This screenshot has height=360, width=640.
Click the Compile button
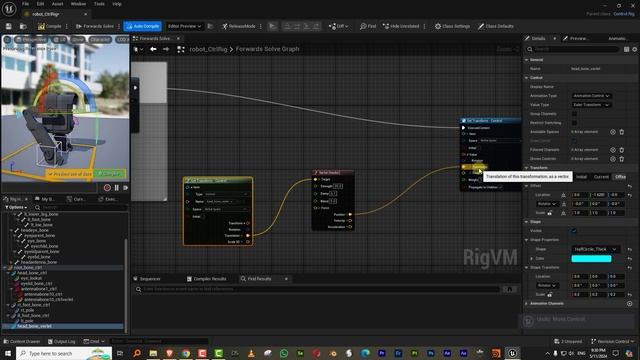pyautogui.click(x=50, y=26)
